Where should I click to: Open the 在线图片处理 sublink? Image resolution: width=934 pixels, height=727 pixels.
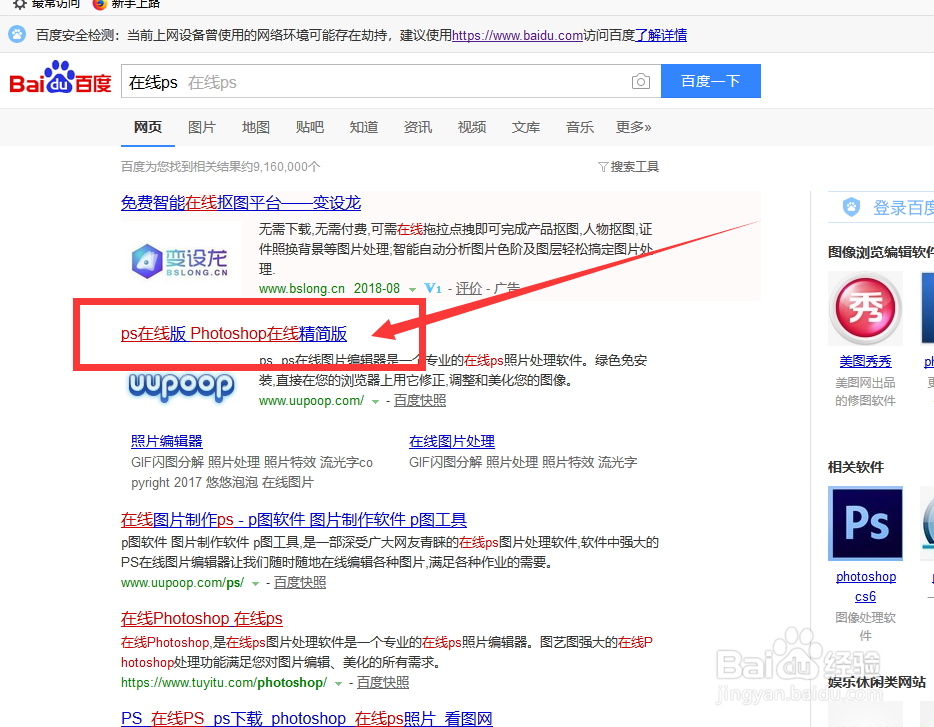[452, 442]
